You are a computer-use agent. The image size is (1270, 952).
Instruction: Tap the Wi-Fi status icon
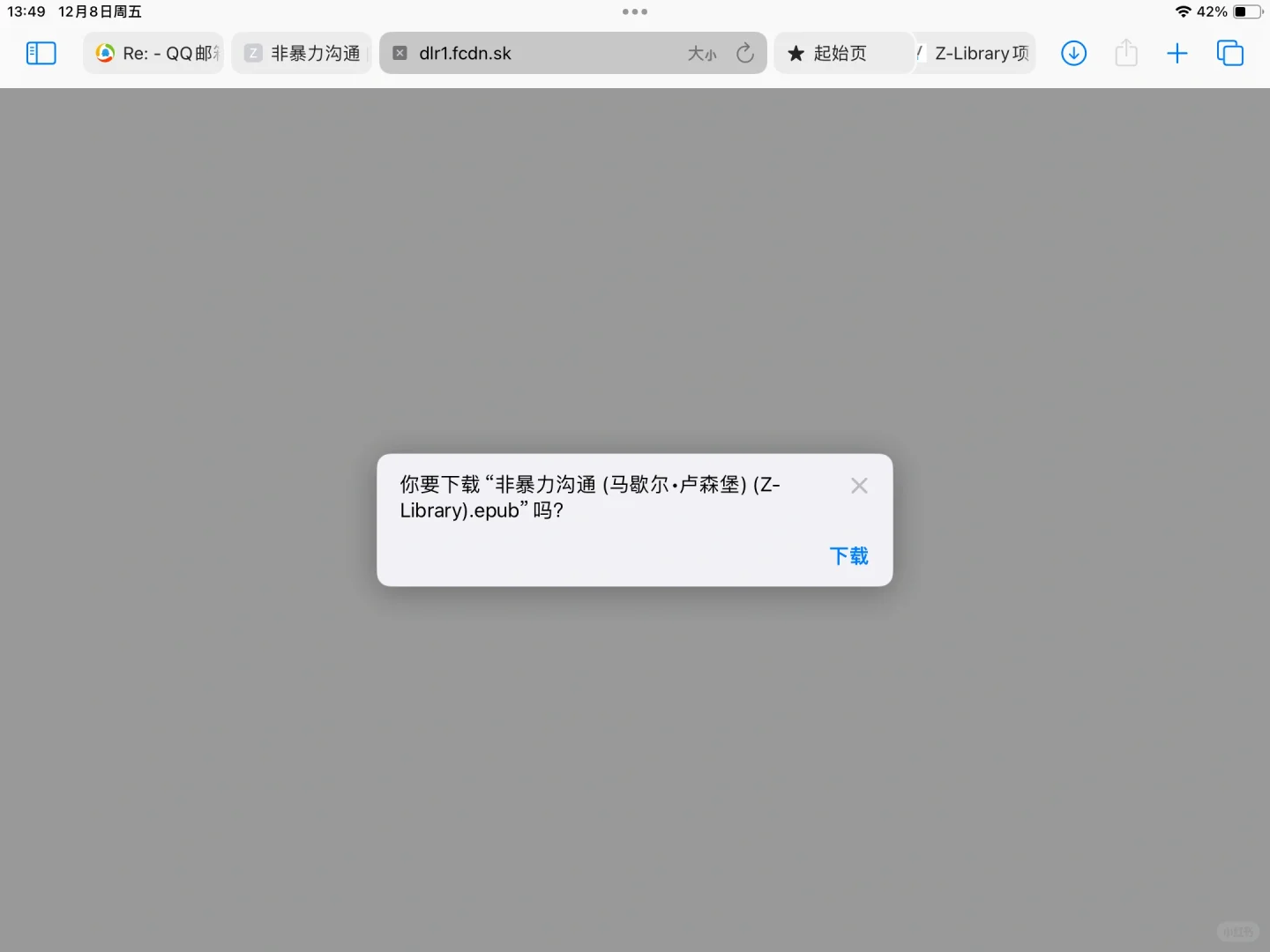1184,11
